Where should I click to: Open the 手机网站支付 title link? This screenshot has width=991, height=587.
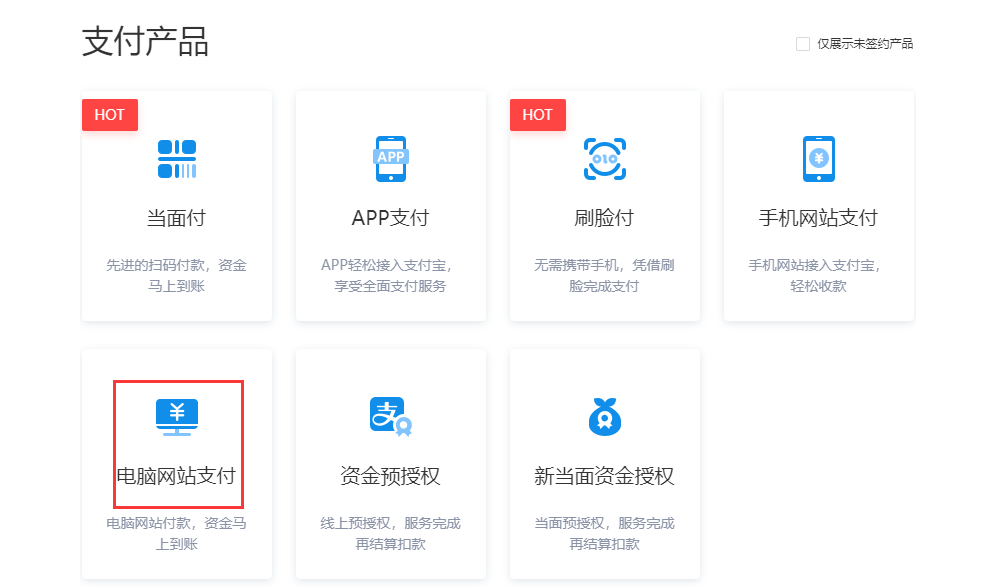click(x=818, y=218)
